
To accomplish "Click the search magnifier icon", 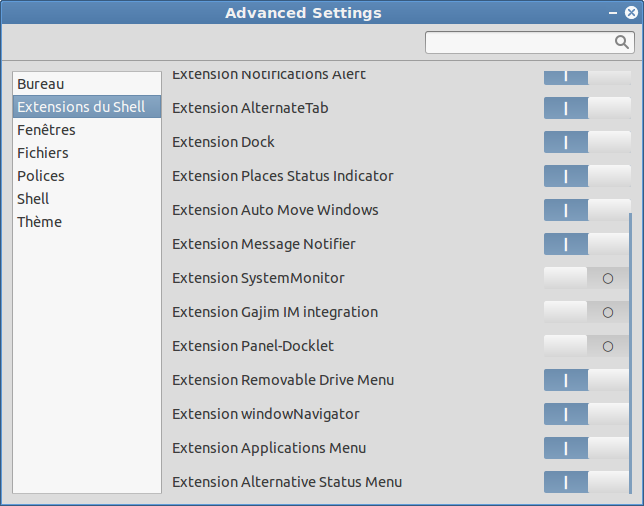I will pos(621,42).
